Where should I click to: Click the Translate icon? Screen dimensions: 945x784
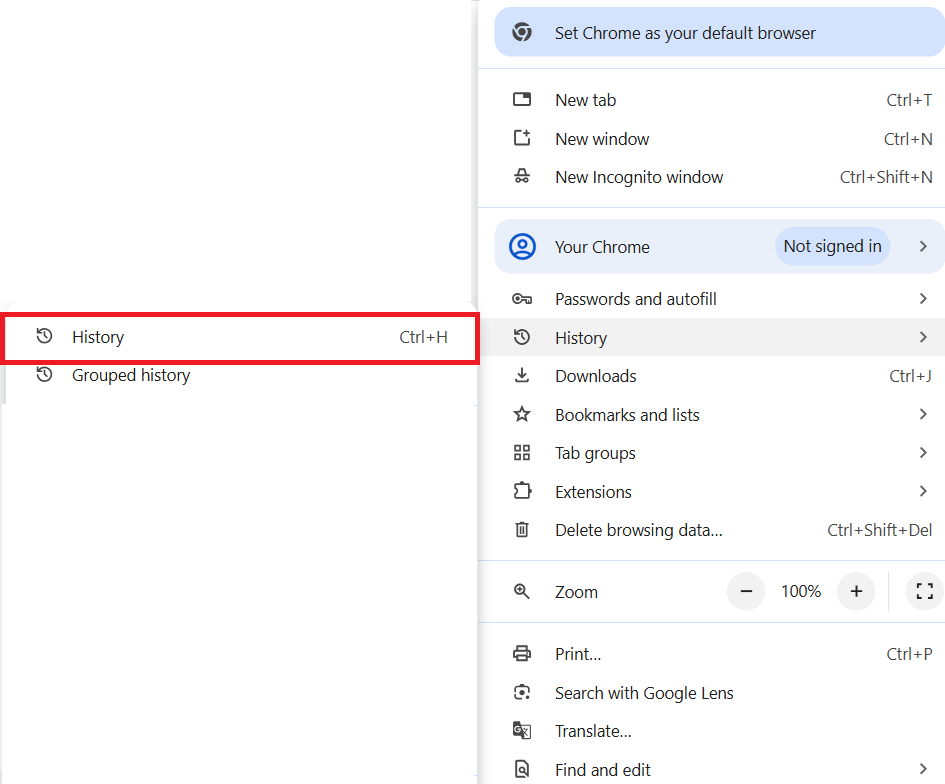522,730
